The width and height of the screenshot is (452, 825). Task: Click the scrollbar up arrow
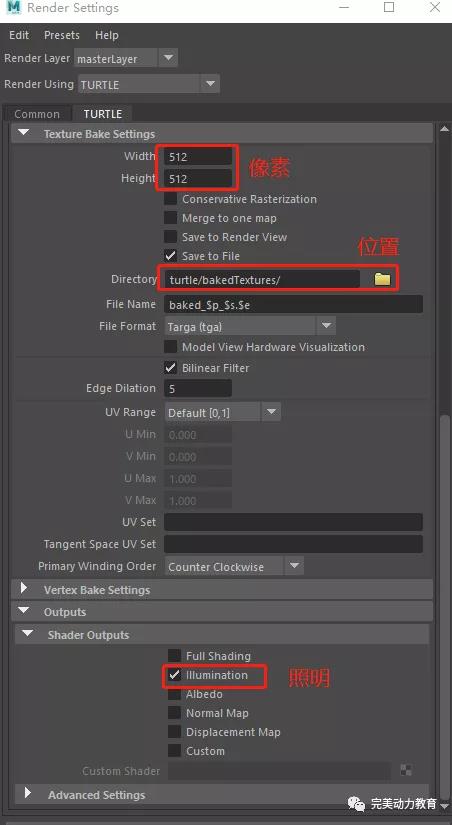click(x=445, y=129)
